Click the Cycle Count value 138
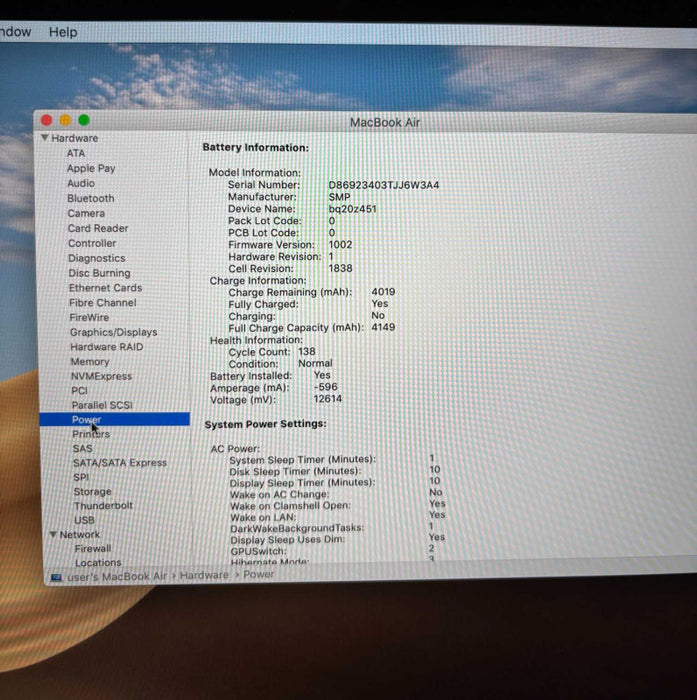 point(307,351)
